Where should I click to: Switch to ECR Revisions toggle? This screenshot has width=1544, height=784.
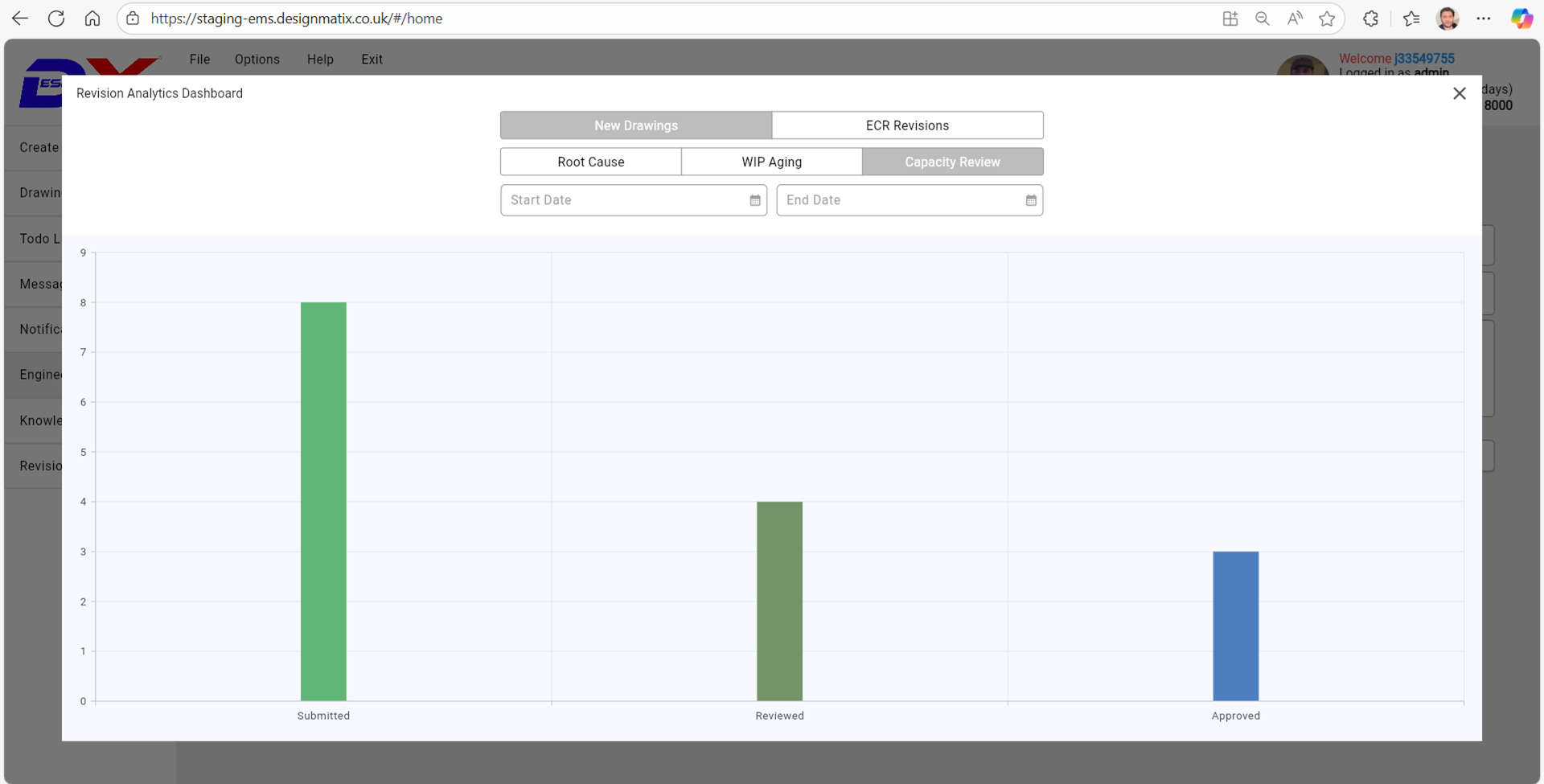[907, 125]
